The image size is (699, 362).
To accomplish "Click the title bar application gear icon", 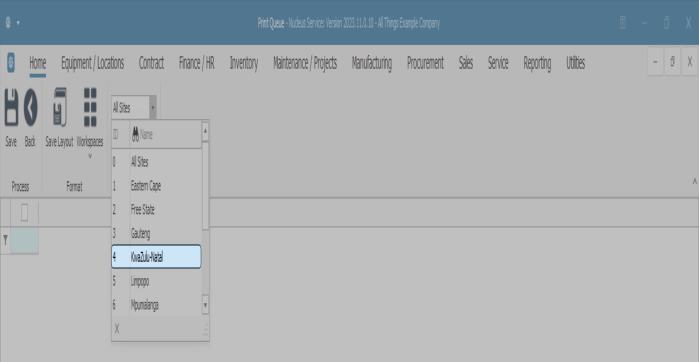I will (8, 23).
